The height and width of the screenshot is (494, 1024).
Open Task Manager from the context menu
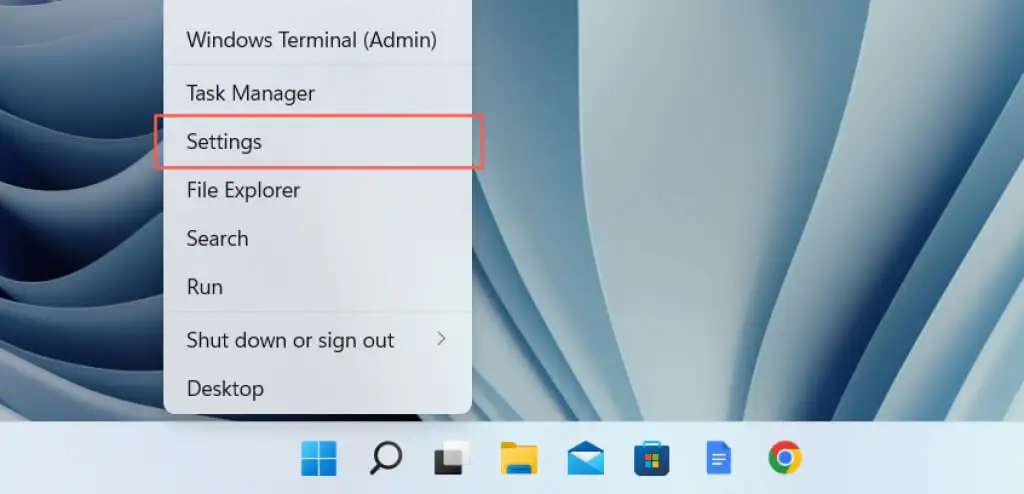click(250, 93)
